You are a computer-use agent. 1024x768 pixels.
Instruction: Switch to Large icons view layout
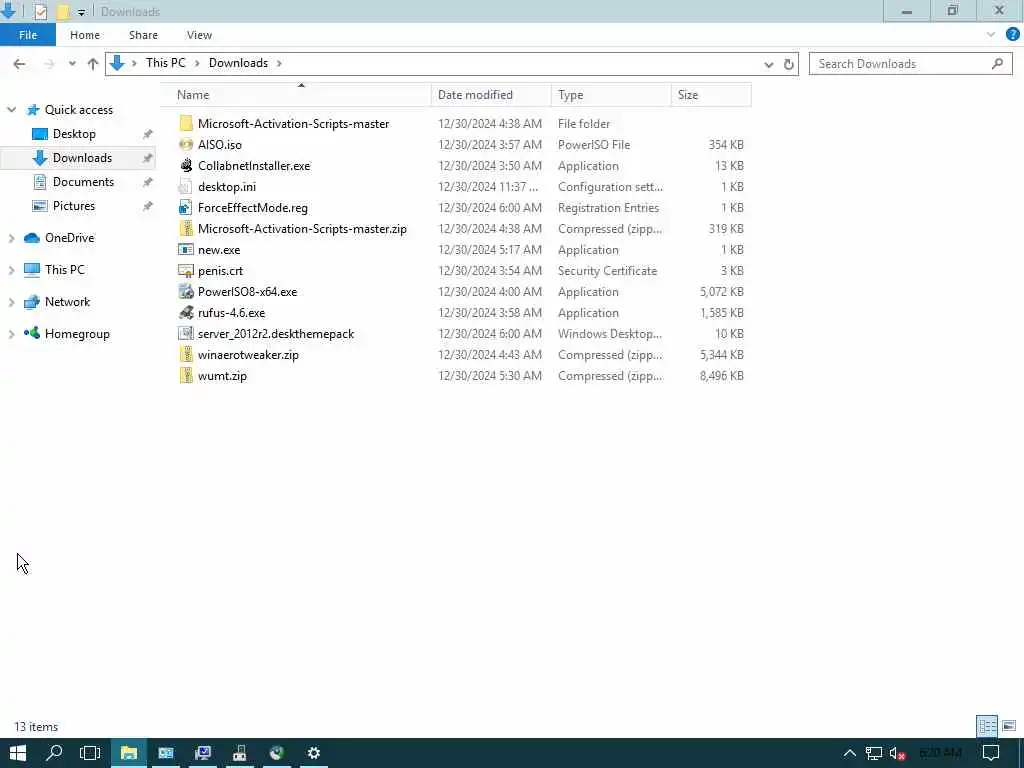[x=1009, y=726]
